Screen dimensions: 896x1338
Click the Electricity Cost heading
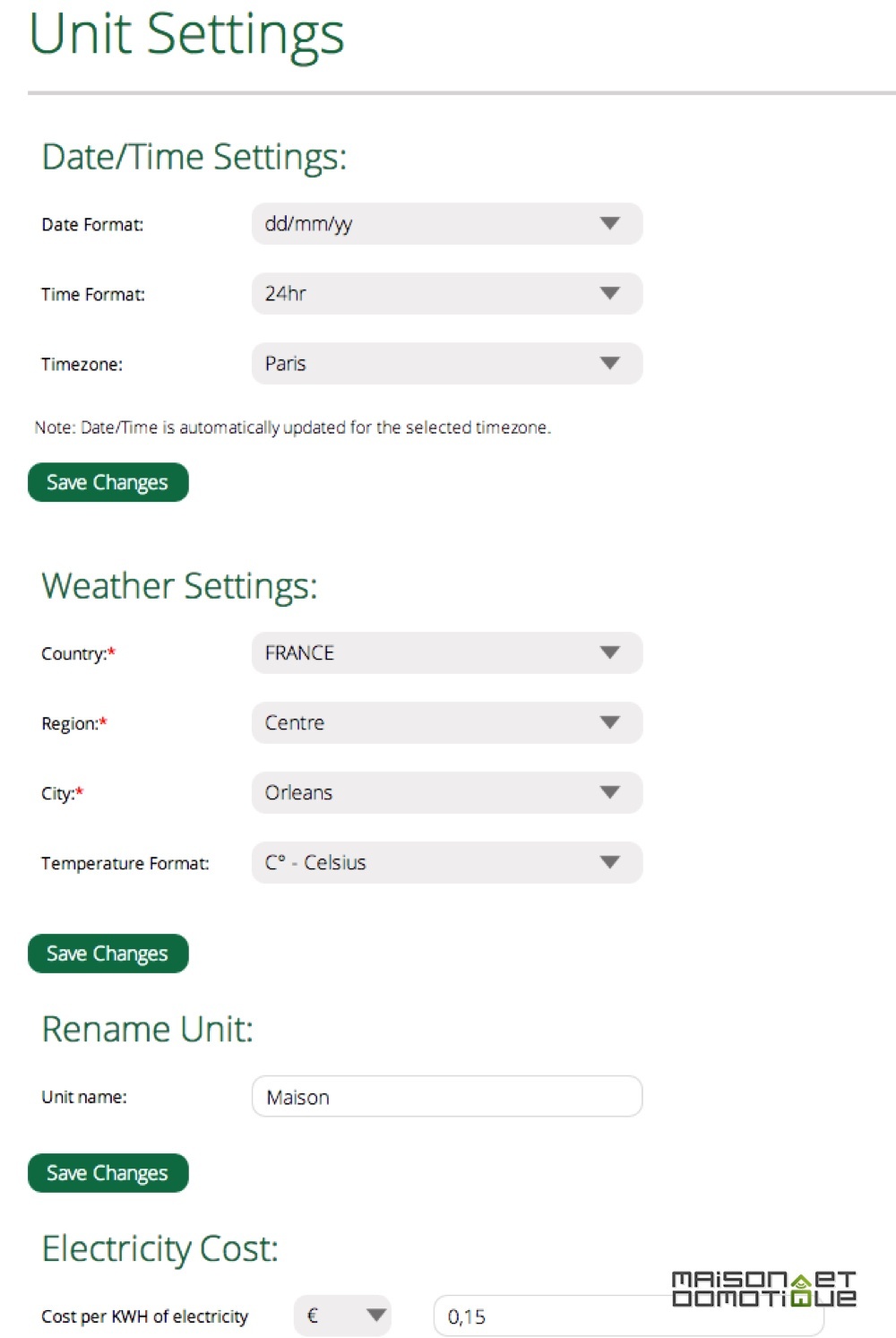160,1248
